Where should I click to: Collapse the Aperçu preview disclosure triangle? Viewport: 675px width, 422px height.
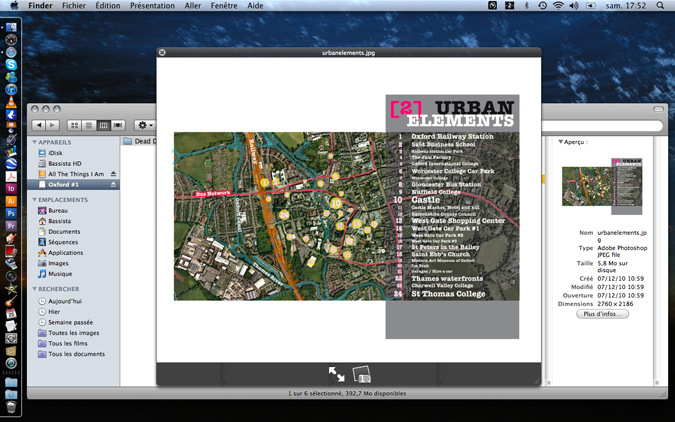click(560, 141)
